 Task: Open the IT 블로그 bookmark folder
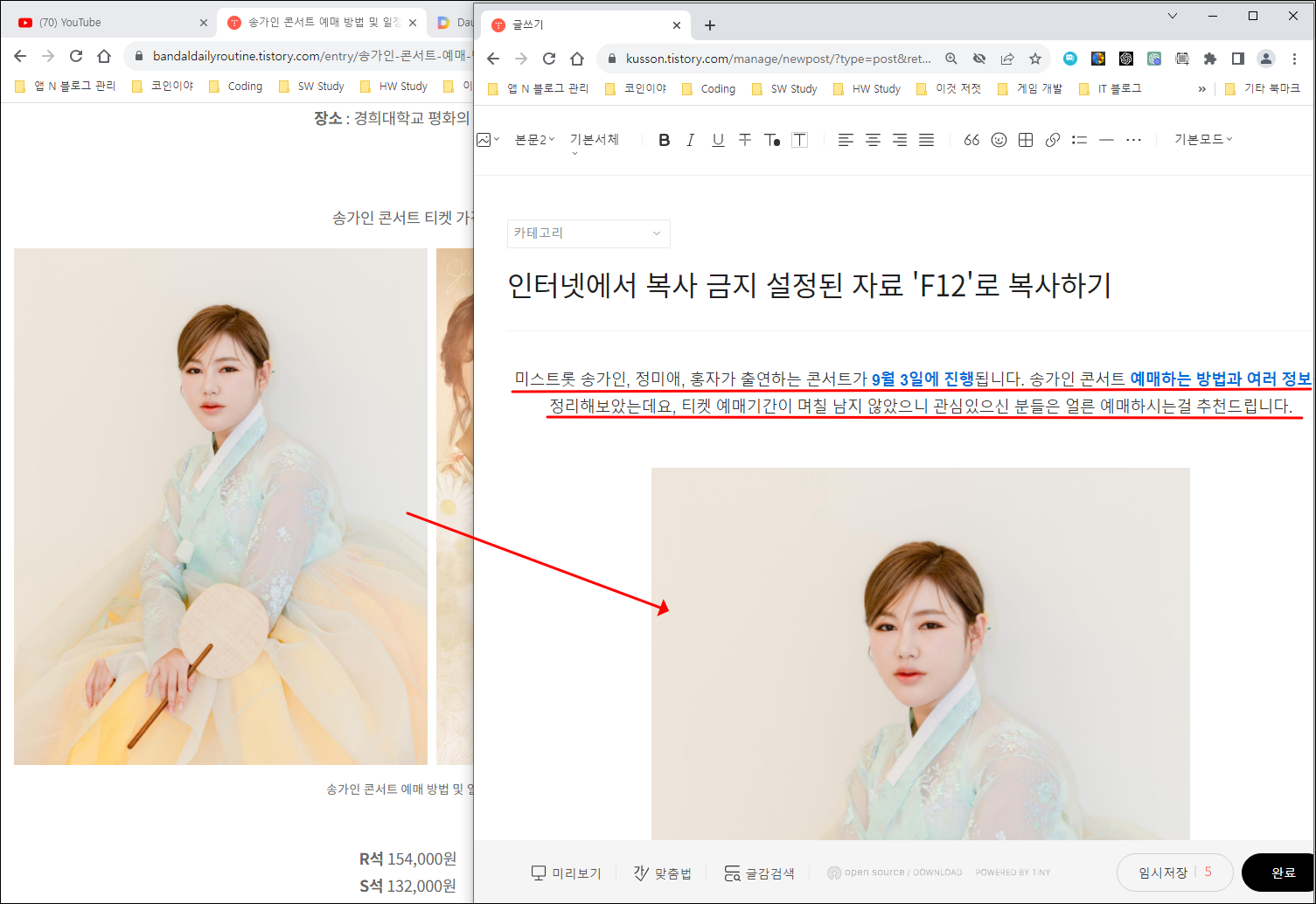(x=1110, y=89)
